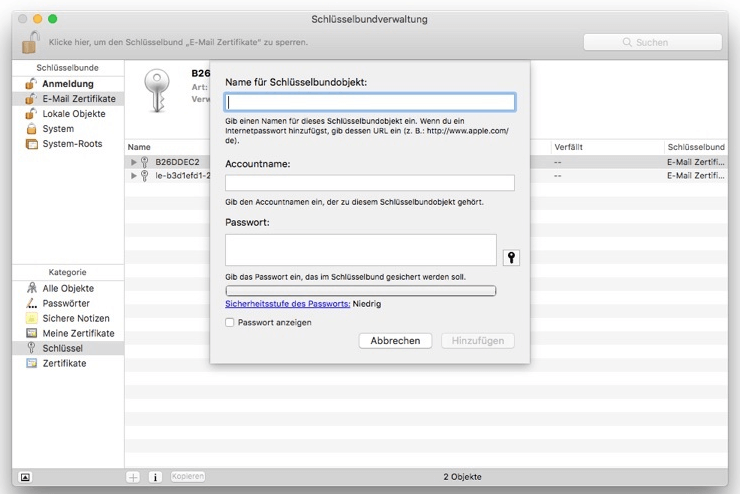Open Sicherheitsstufe des Passworts link
This screenshot has width=740, height=494.
coord(288,304)
